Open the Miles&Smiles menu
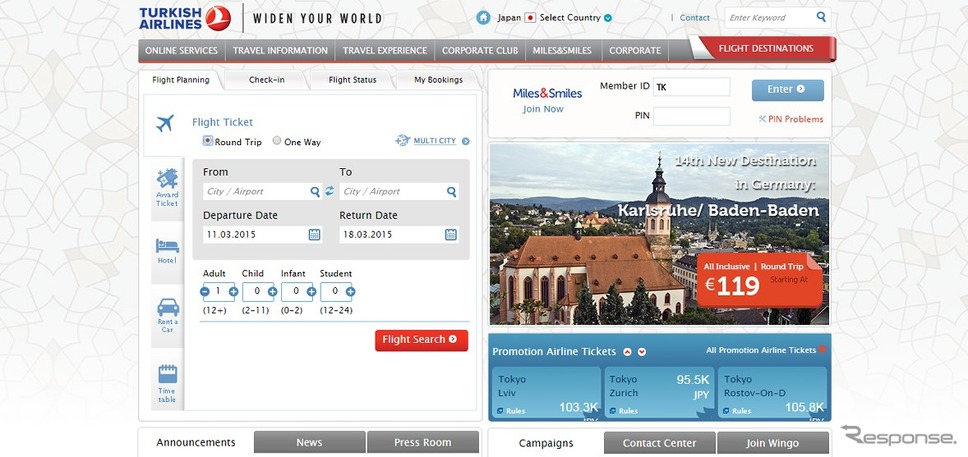This screenshot has height=457, width=968. [562, 51]
